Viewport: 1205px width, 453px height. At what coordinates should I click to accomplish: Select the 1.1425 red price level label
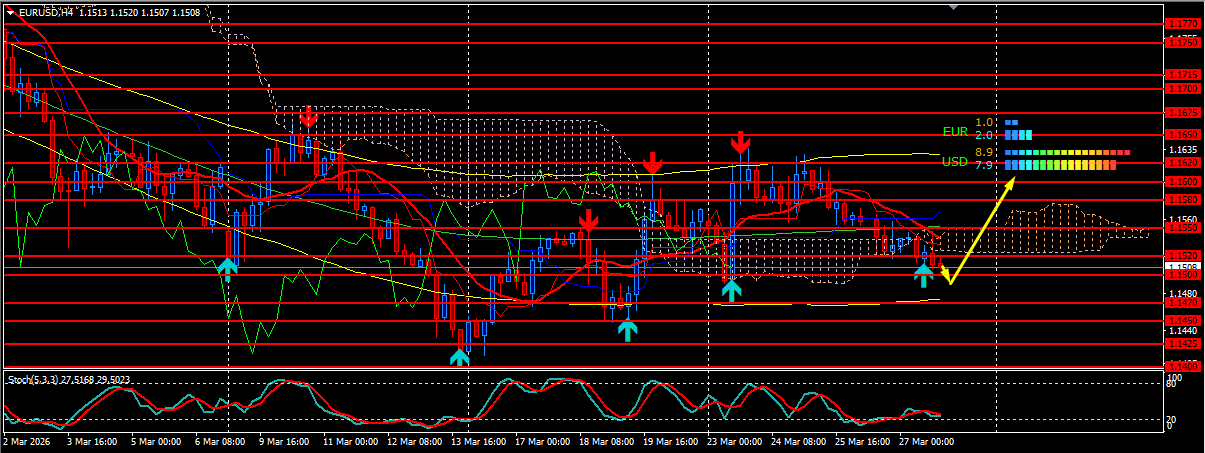pos(1183,344)
